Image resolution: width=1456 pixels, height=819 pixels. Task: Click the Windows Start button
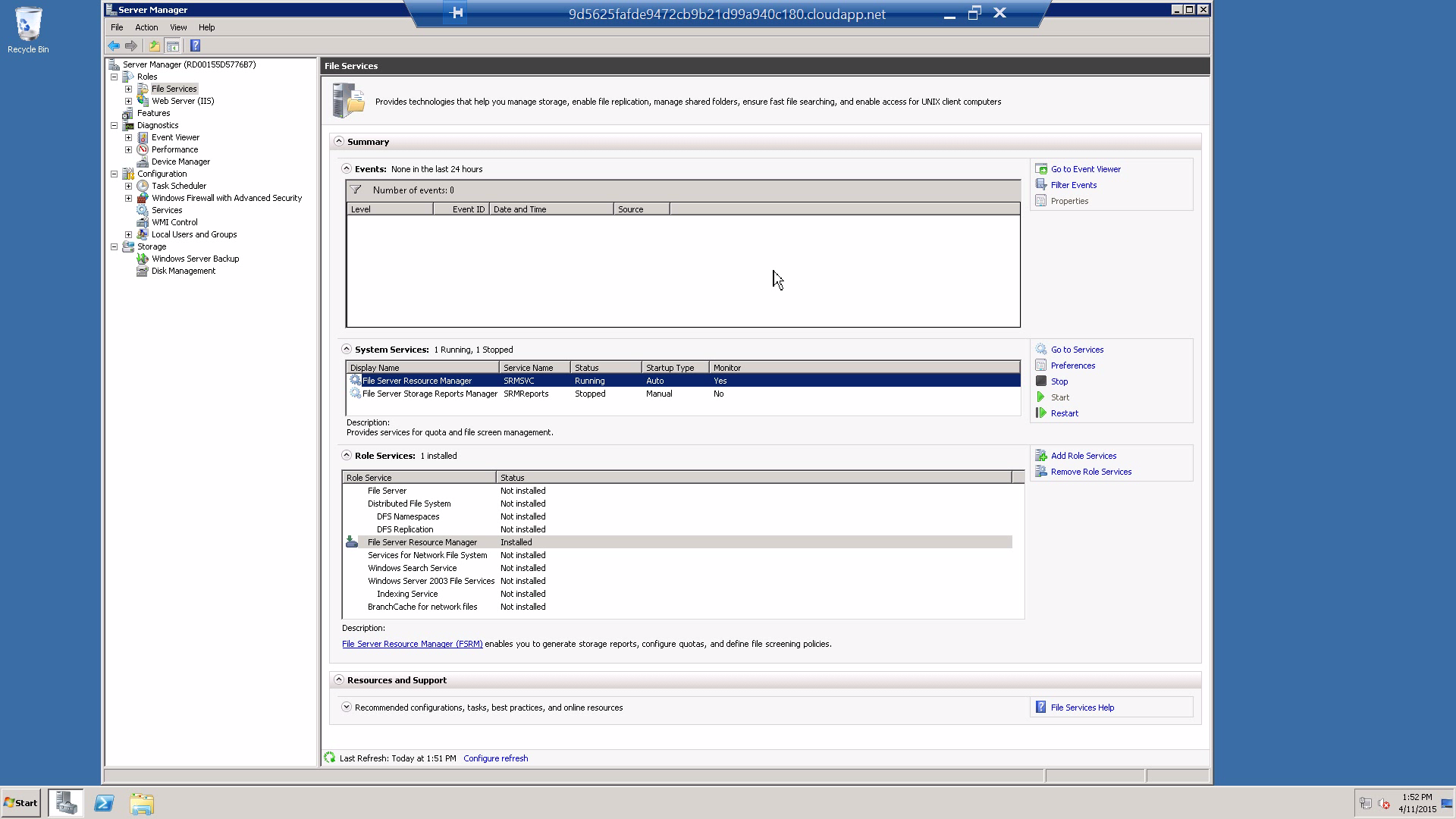(x=20, y=803)
